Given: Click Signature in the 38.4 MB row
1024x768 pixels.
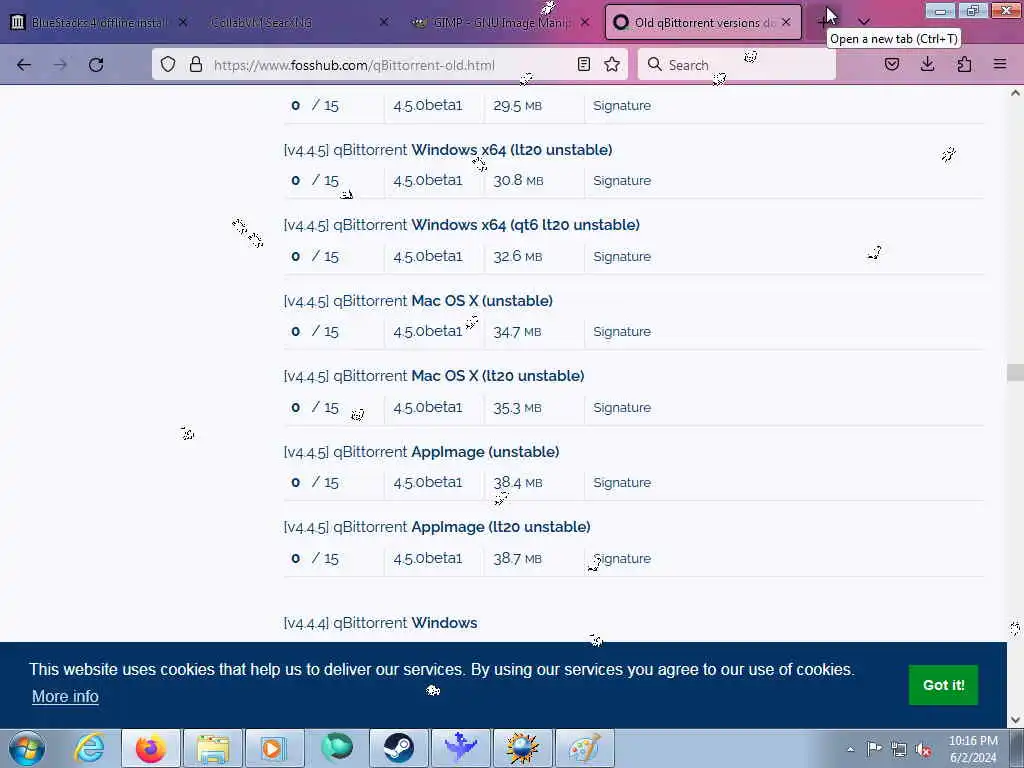Looking at the screenshot, I should [622, 482].
